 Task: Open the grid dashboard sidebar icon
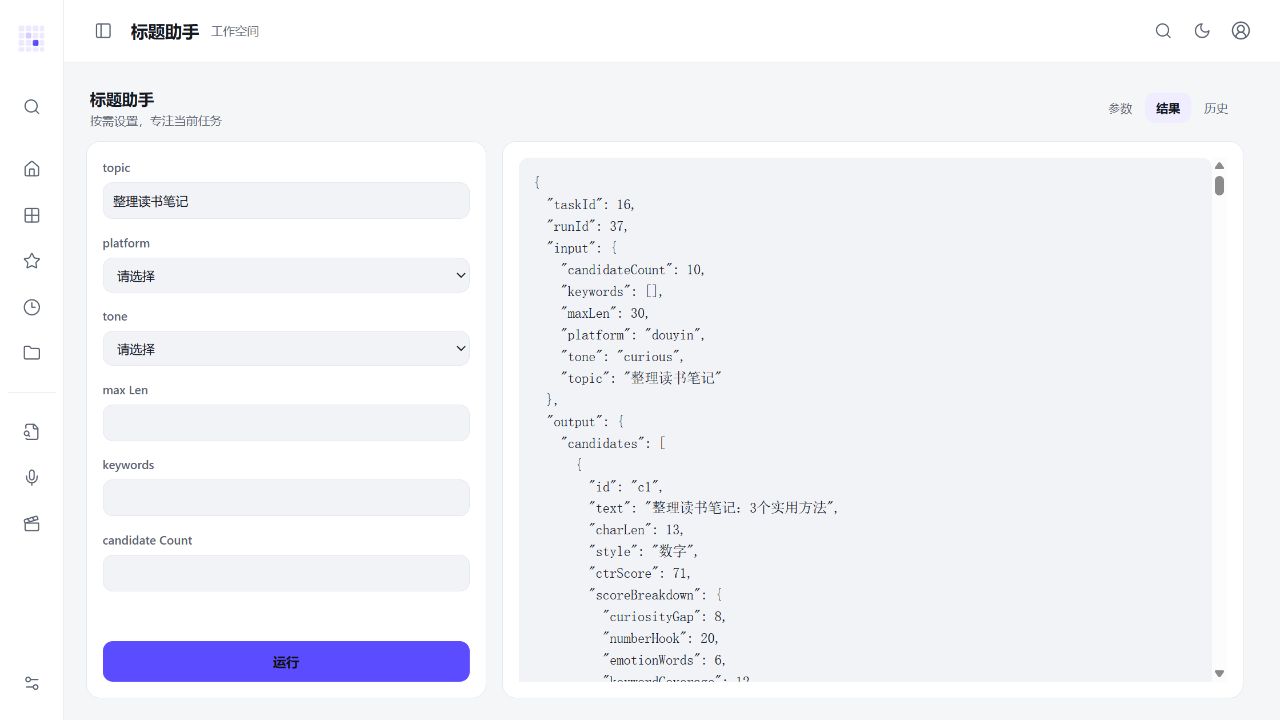(x=32, y=215)
